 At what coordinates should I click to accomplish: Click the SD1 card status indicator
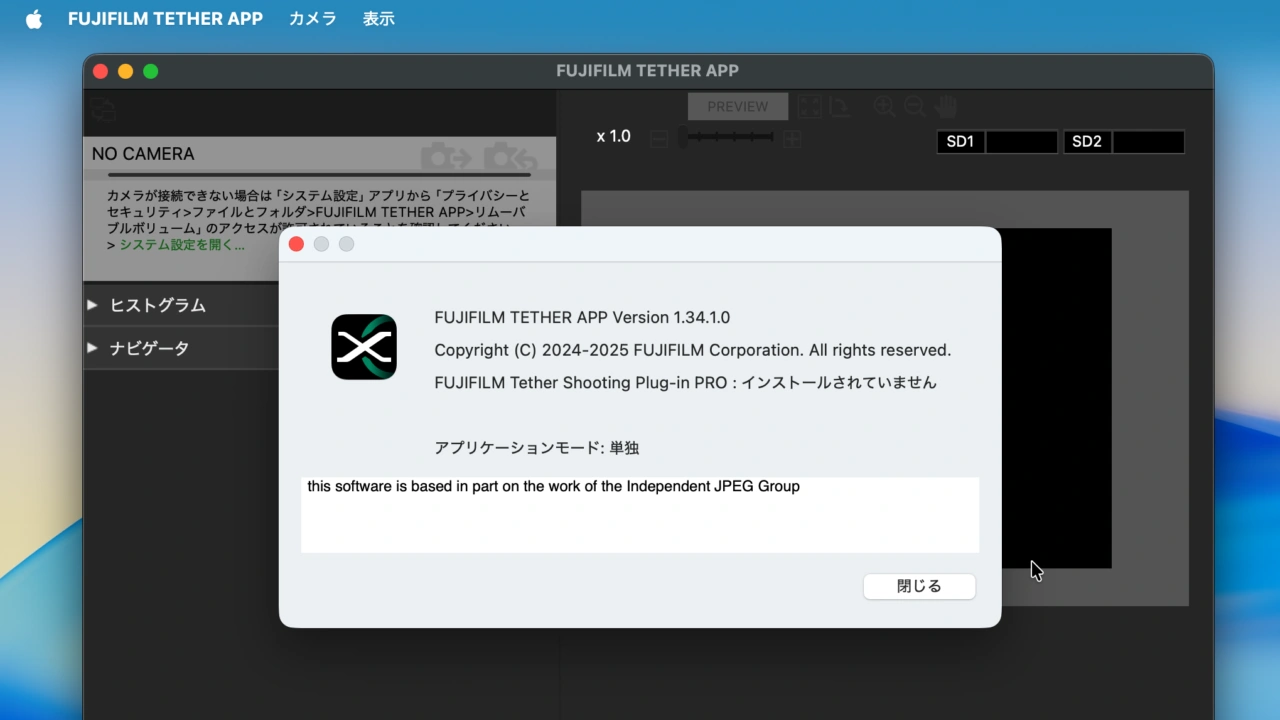pyautogui.click(x=996, y=141)
